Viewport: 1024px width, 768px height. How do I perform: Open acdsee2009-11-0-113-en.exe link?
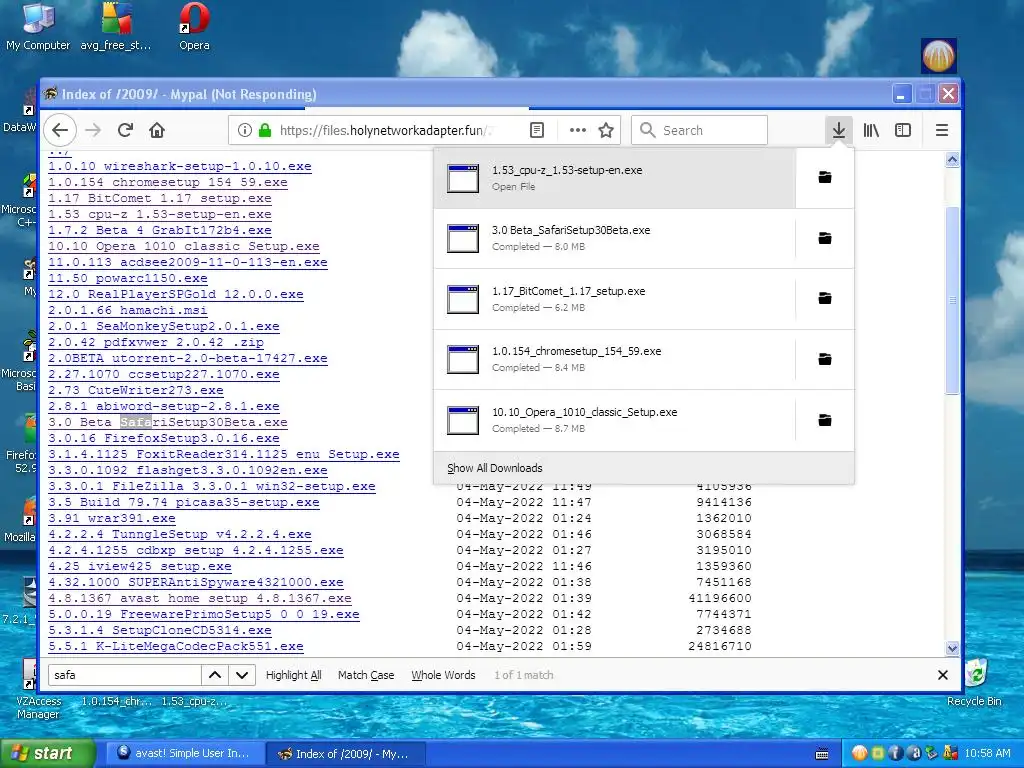coord(187,263)
